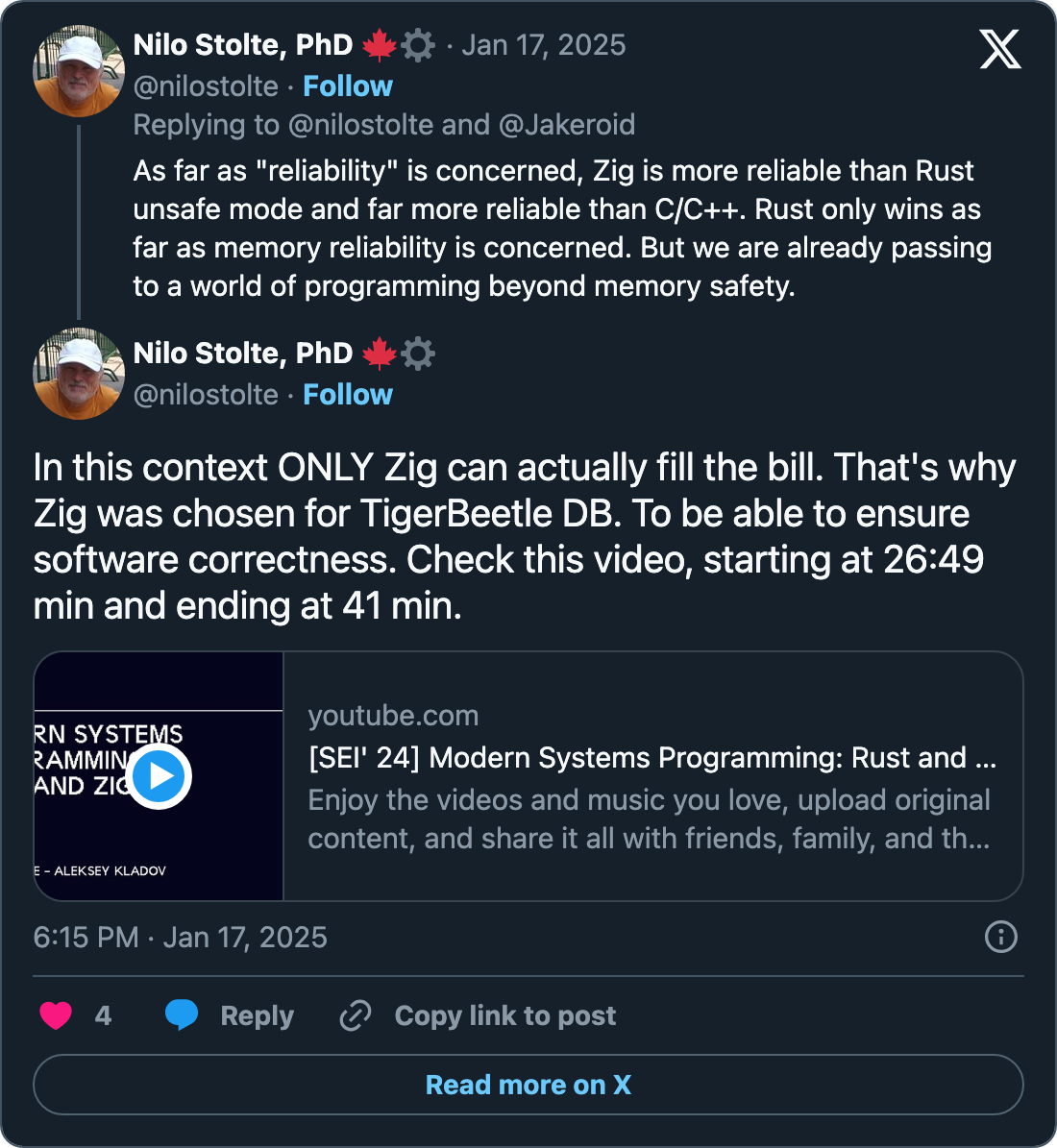
Task: Open the Modern Systems Programming video title
Action: point(651,758)
